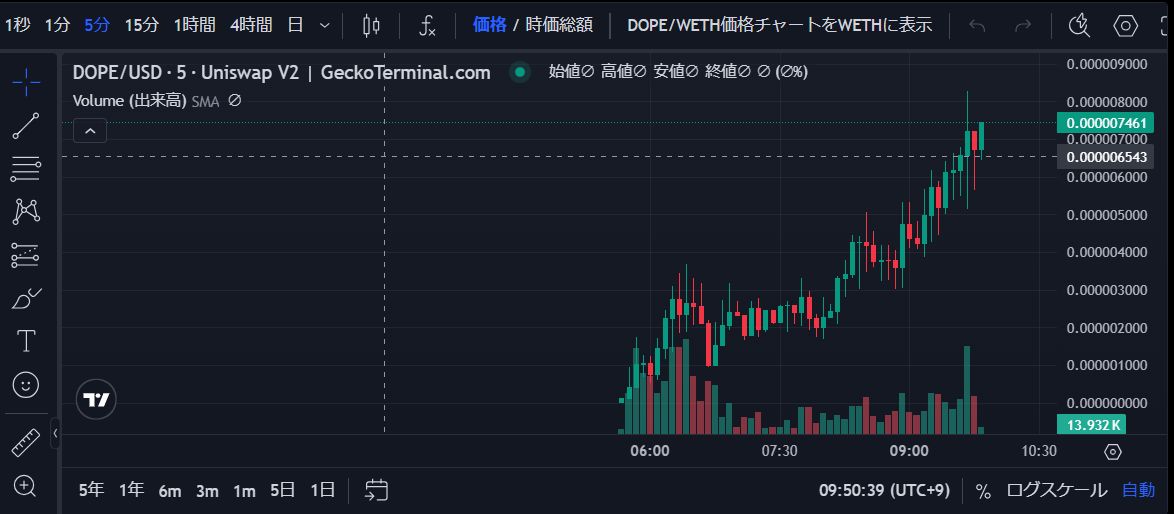Select the 4時間 timeframe
This screenshot has height=514, width=1174.
[251, 25]
